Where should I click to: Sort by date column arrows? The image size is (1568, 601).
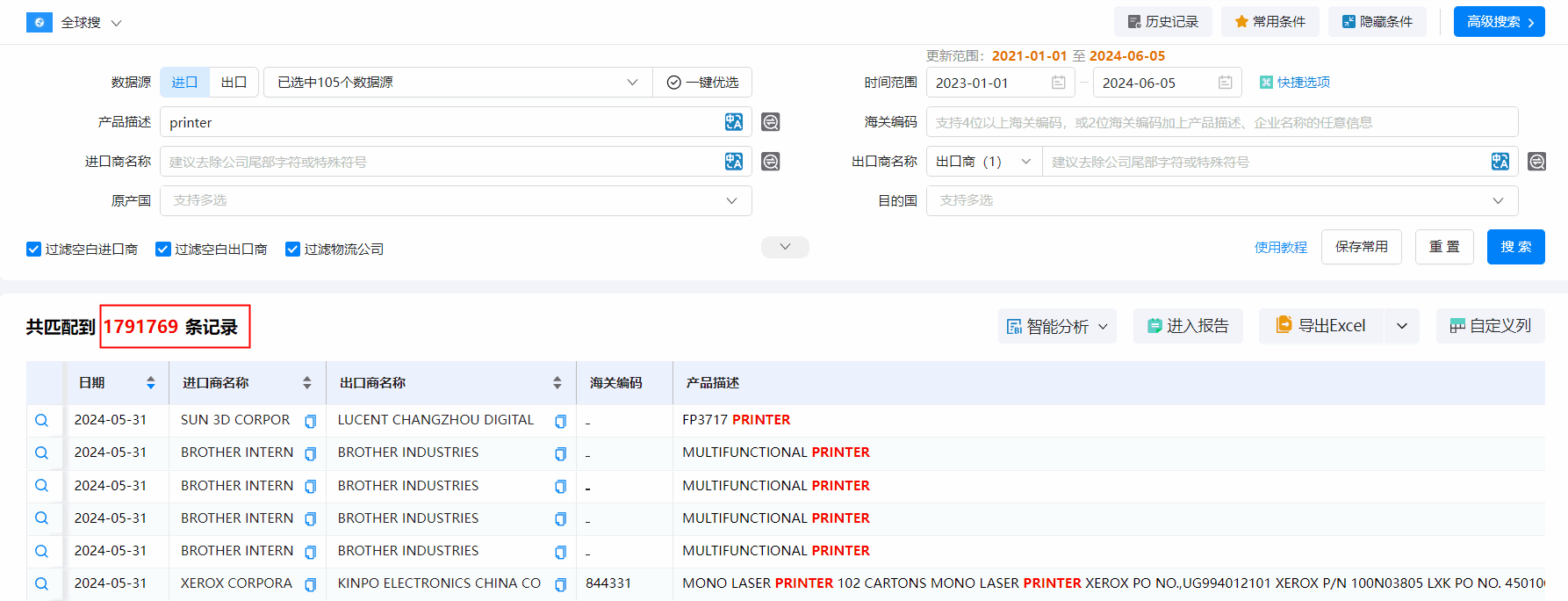[x=151, y=383]
